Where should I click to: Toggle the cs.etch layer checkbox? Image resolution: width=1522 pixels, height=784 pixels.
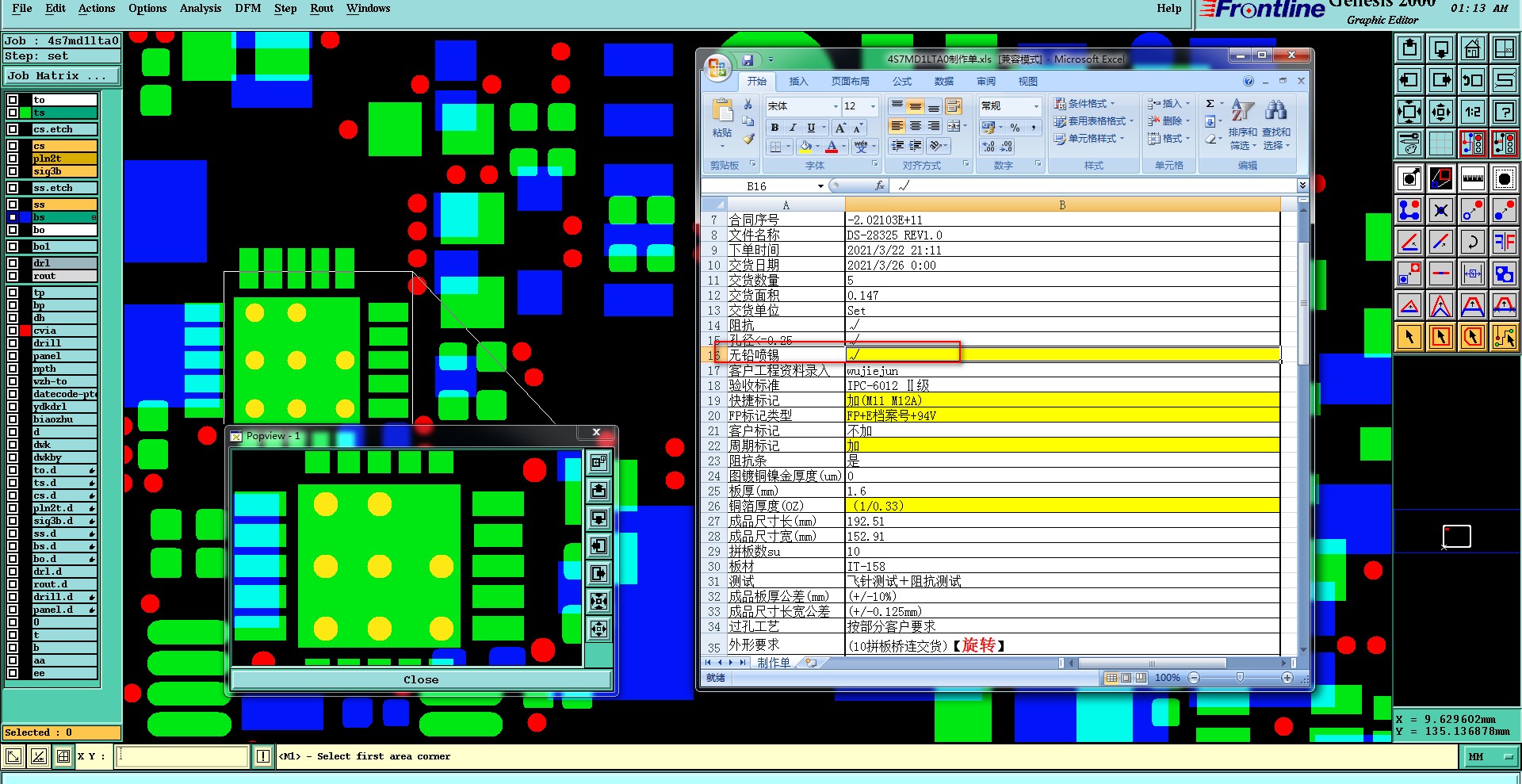click(x=13, y=129)
